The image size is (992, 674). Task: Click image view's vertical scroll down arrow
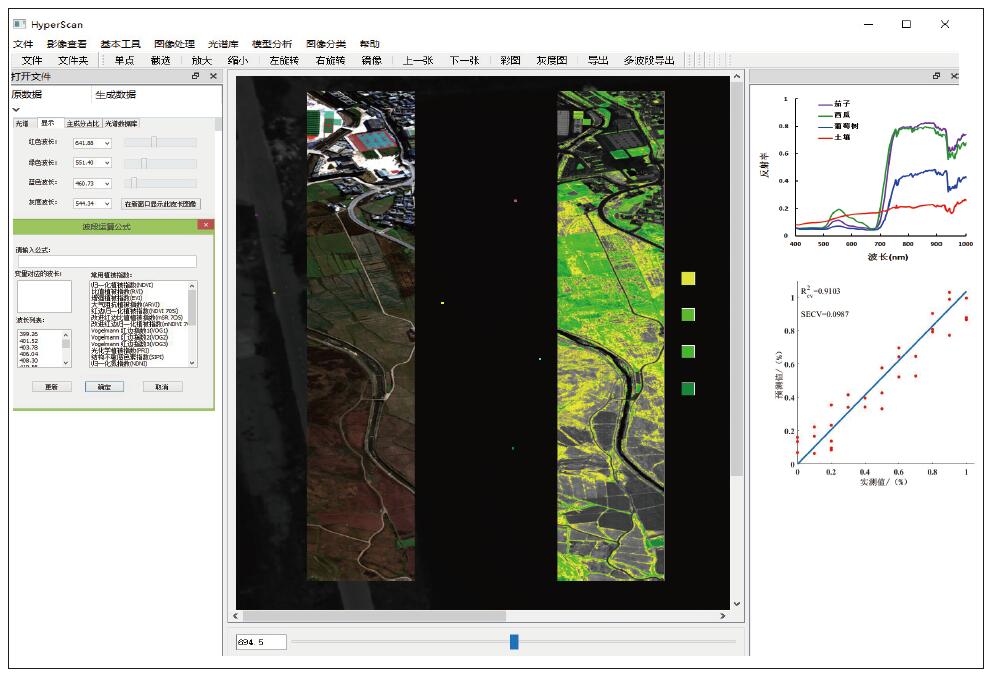tap(737, 604)
